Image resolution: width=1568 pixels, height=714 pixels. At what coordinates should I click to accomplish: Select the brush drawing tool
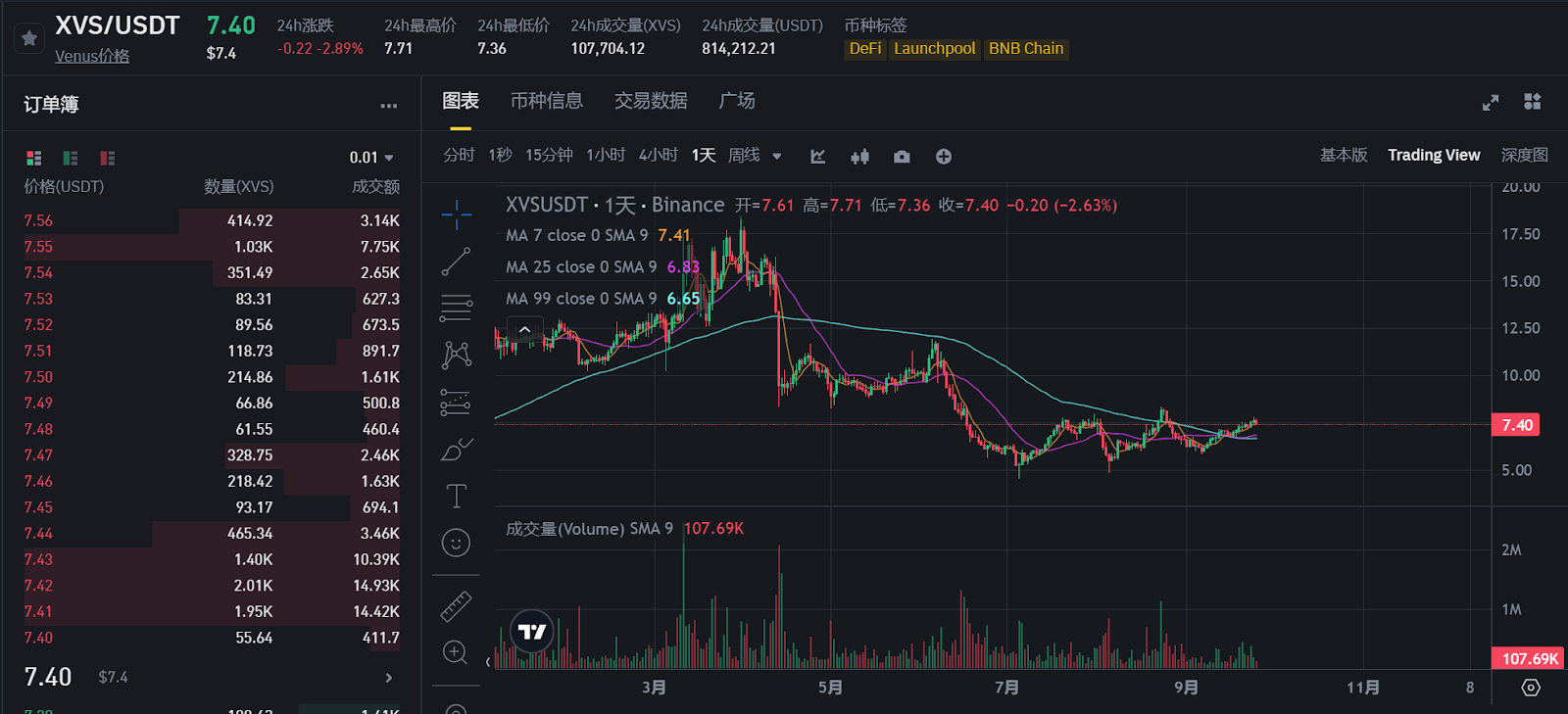(457, 450)
